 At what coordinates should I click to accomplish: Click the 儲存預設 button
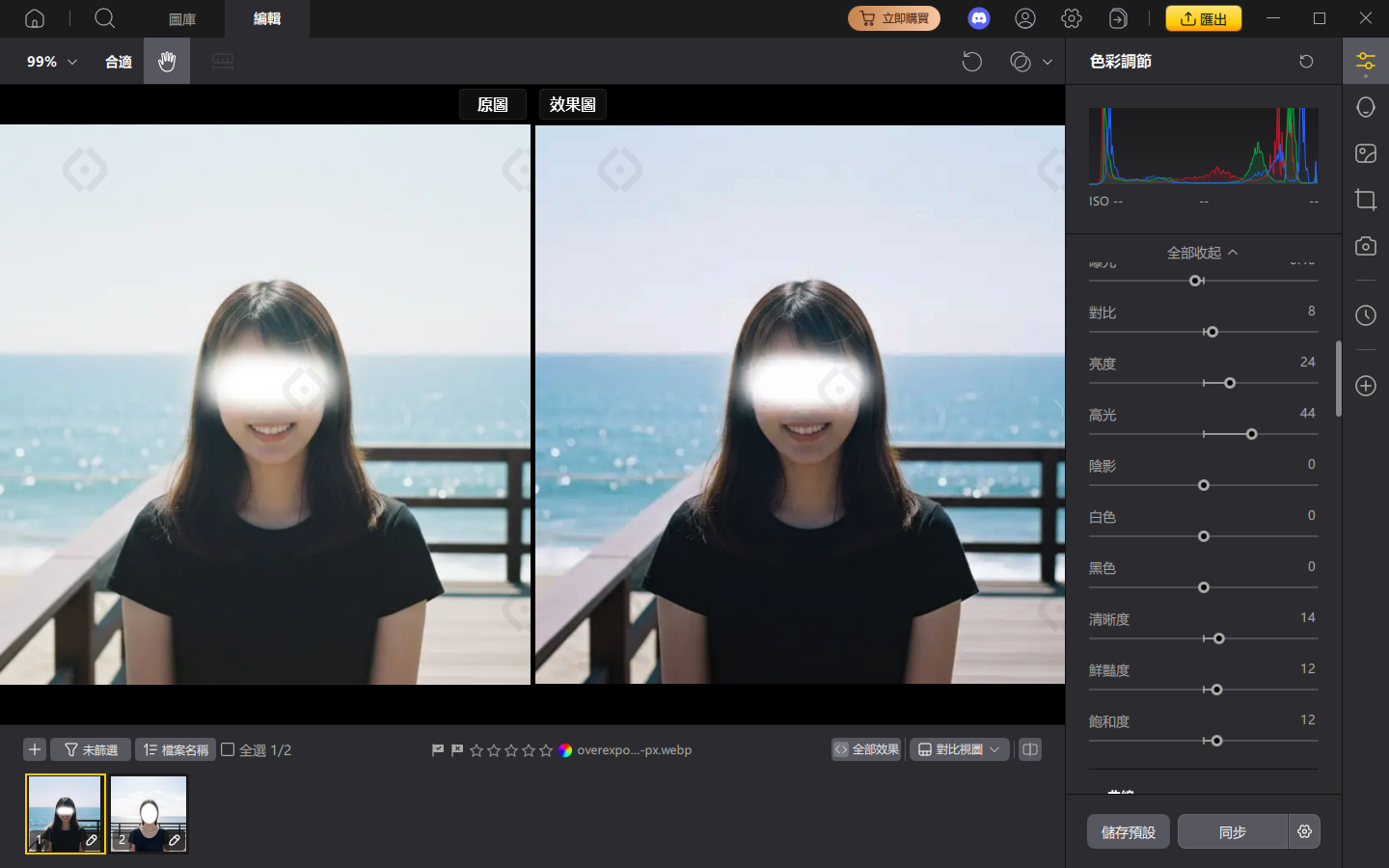pos(1128,831)
